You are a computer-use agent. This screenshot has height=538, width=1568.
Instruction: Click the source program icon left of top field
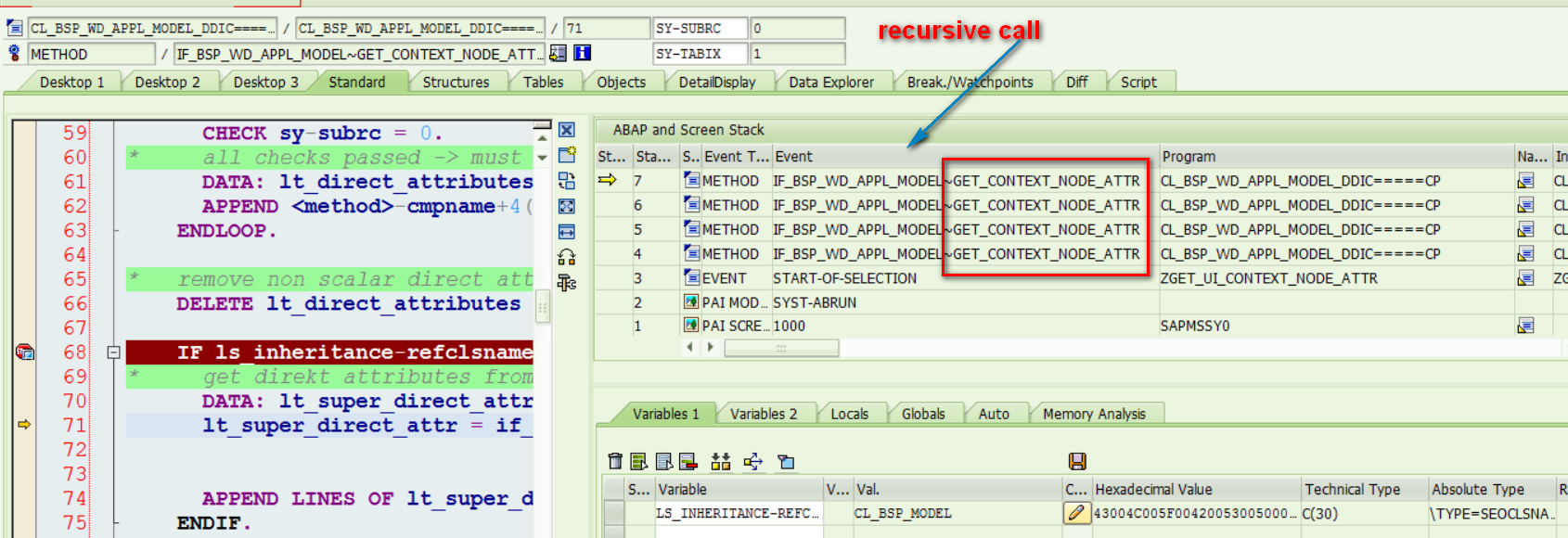[x=14, y=28]
